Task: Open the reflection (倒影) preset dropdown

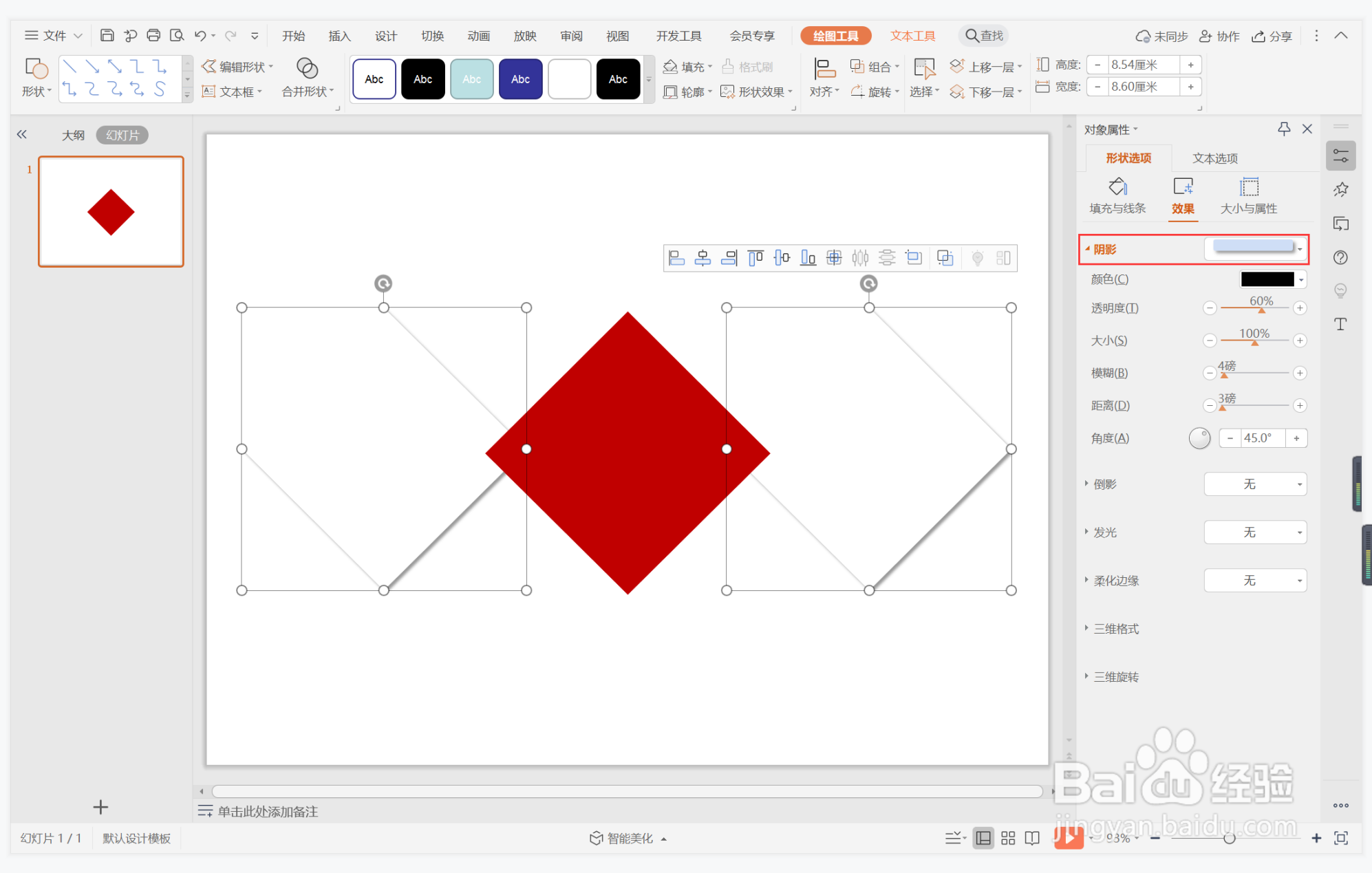Action: (x=1256, y=484)
